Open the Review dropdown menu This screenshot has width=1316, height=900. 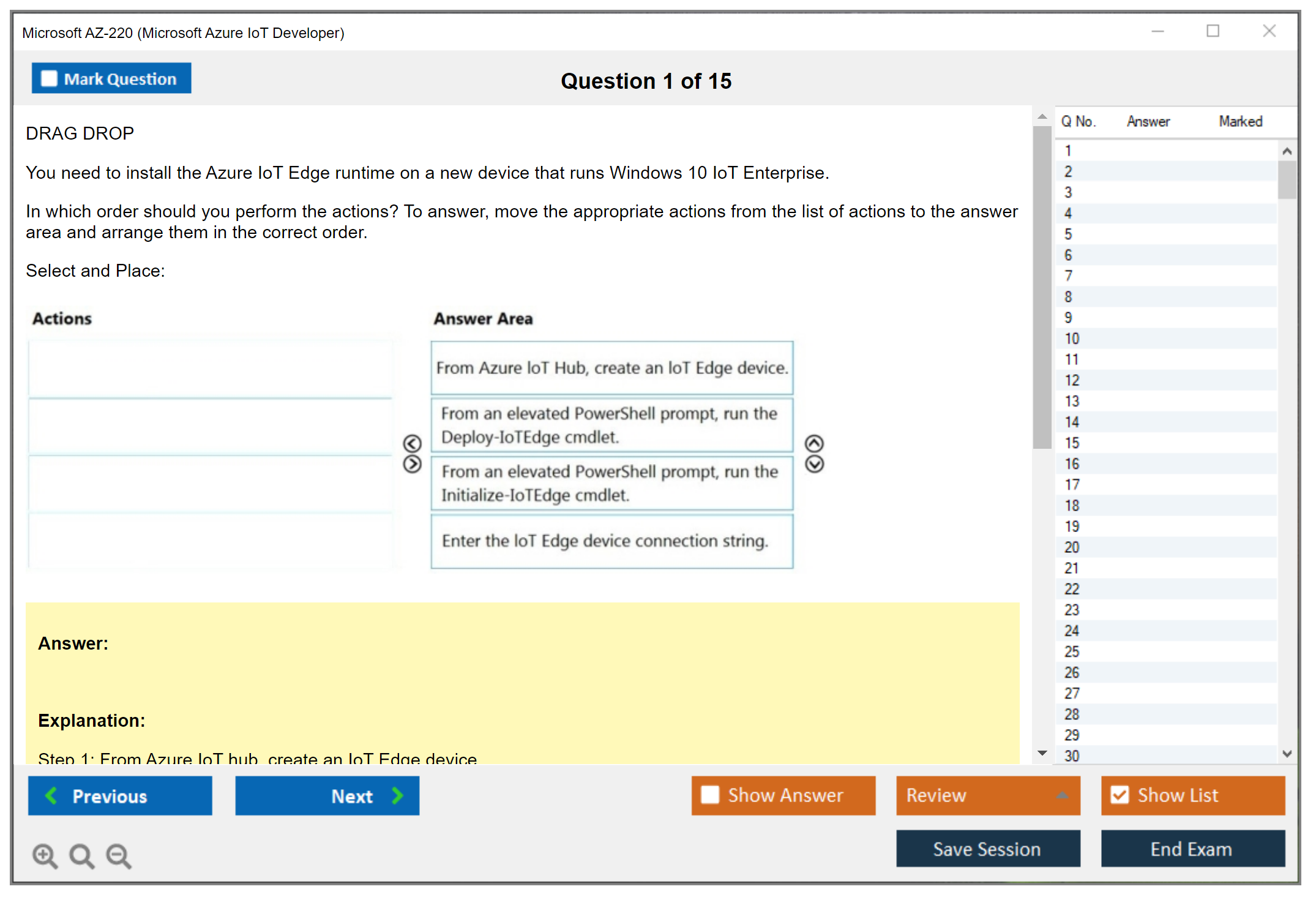988,795
